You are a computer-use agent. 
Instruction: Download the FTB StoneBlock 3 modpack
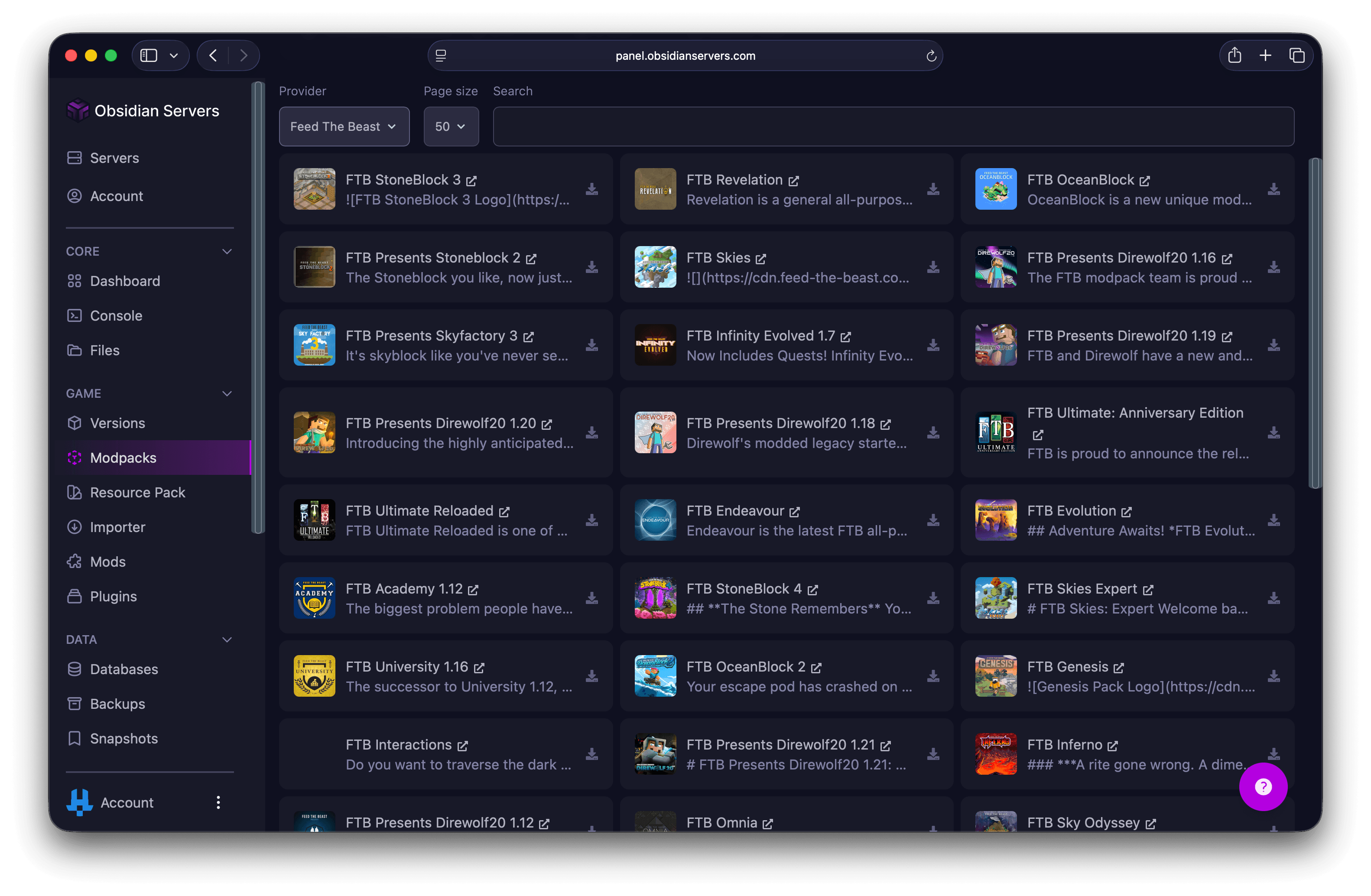click(591, 189)
